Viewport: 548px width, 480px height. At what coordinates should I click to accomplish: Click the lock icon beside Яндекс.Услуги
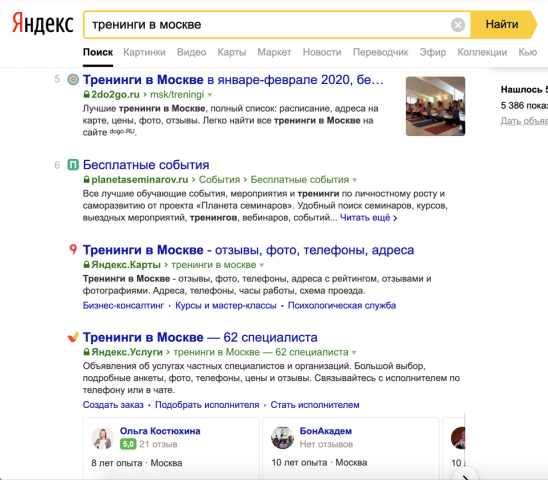[x=86, y=352]
